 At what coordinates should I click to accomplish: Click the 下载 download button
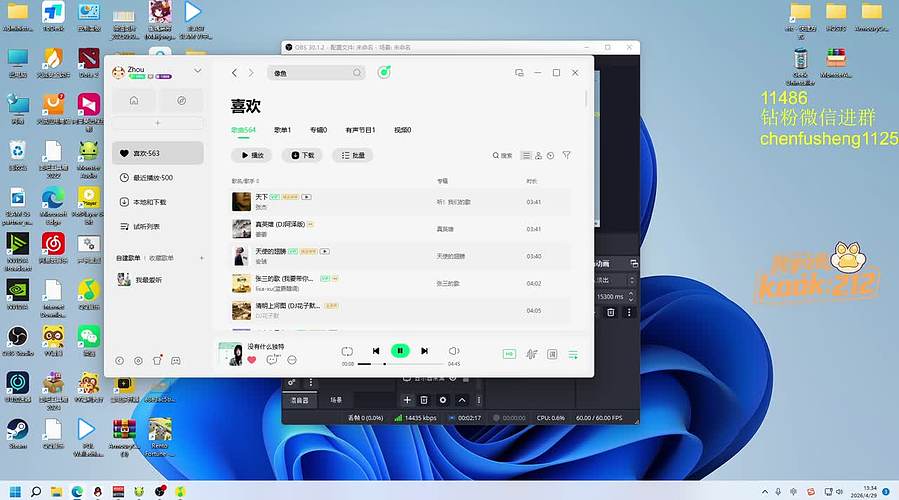[302, 155]
